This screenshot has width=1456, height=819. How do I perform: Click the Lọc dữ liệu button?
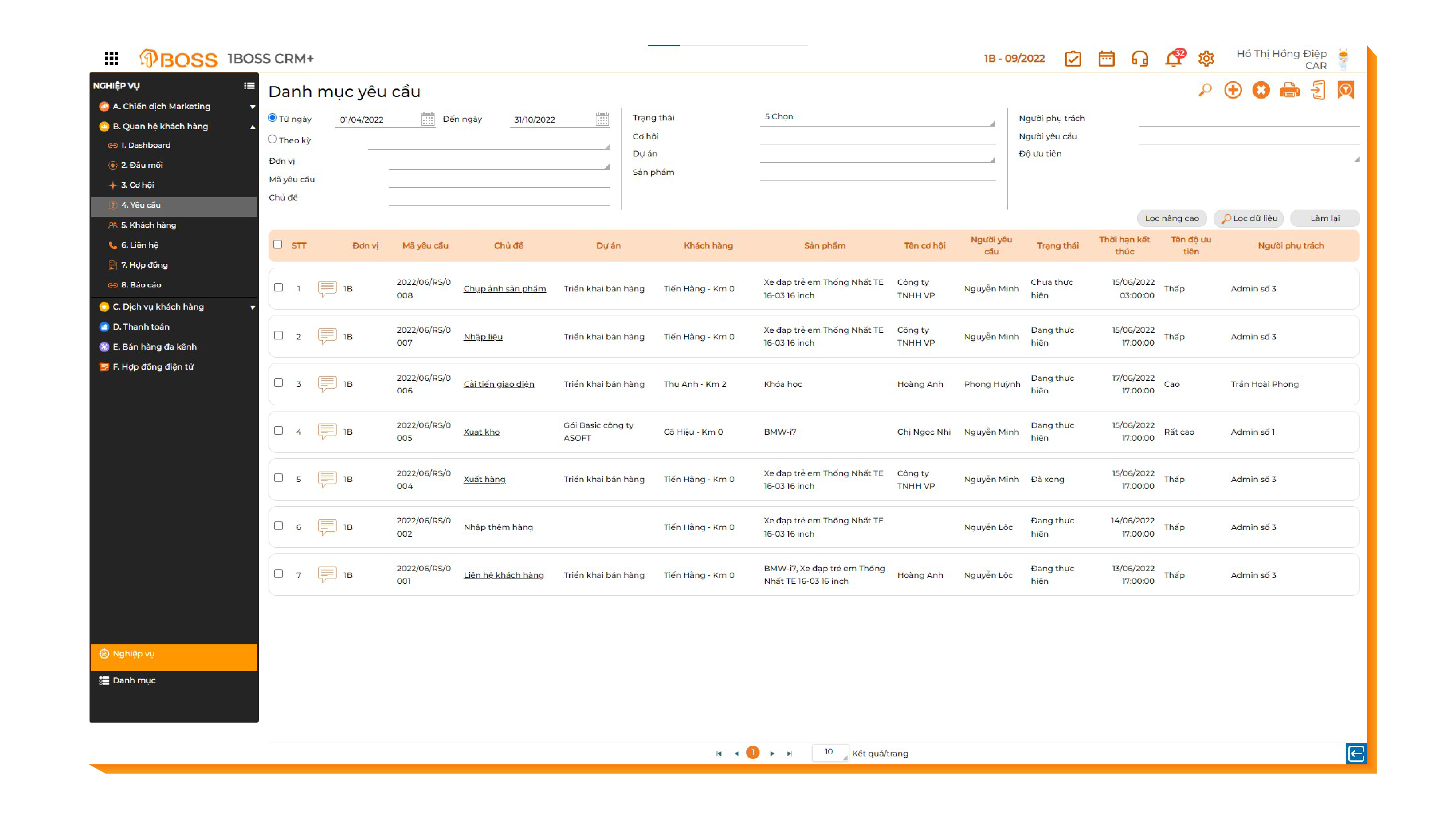pos(1249,218)
